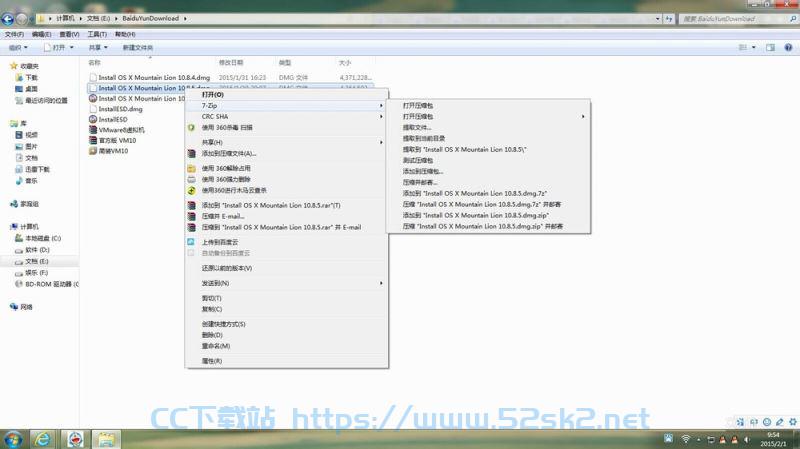The width and height of the screenshot is (800, 449).
Task: Open the 文件(F) menu
Action: [14, 34]
